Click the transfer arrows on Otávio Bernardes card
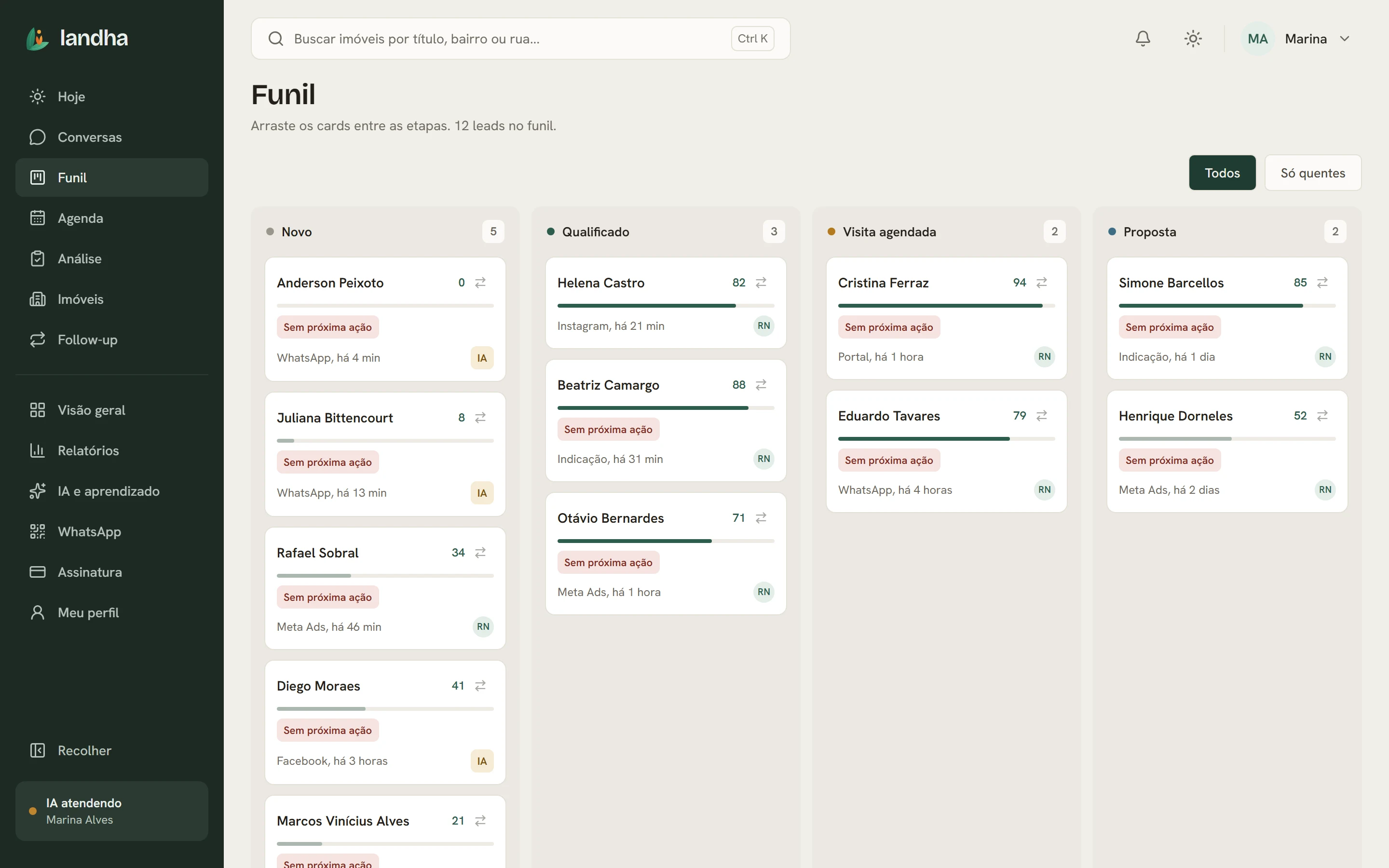1389x868 pixels. (x=761, y=518)
